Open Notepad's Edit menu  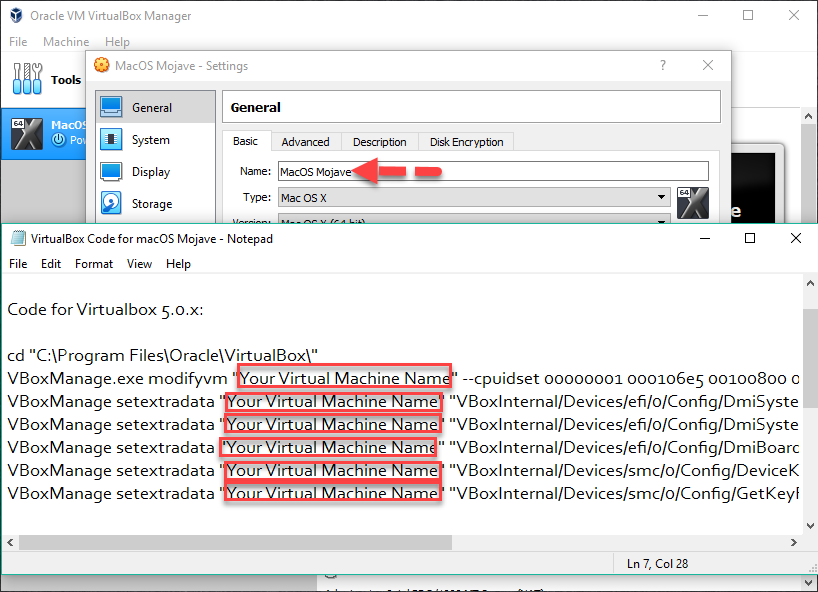pyautogui.click(x=51, y=264)
